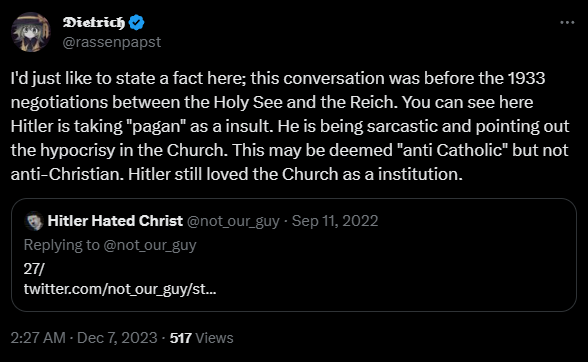Click the 27/ thread number text
The height and width of the screenshot is (362, 588).
coord(34,269)
